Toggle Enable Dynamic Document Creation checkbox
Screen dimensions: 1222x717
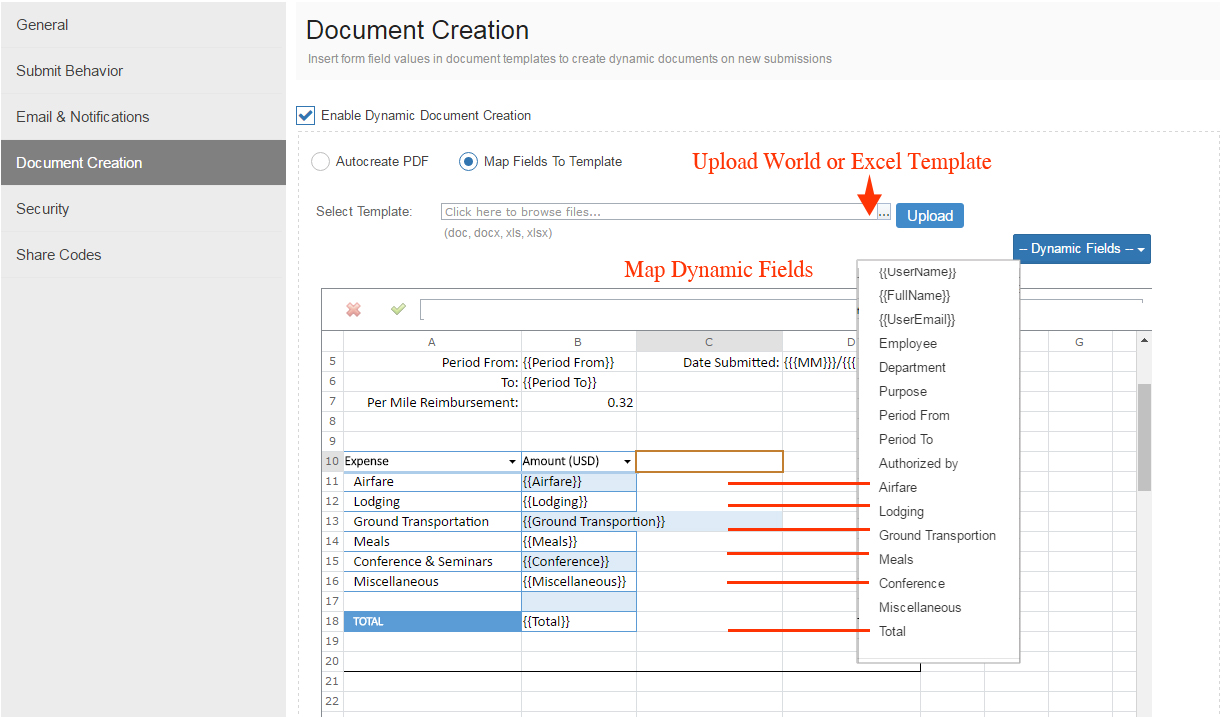(x=306, y=115)
